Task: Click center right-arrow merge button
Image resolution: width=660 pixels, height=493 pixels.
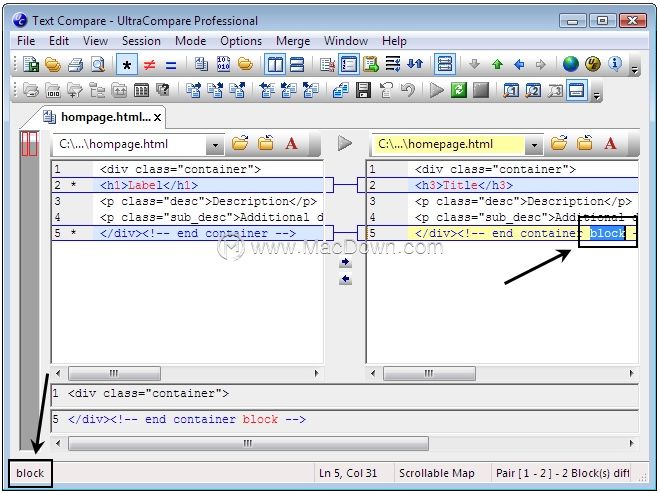Action: 345,262
